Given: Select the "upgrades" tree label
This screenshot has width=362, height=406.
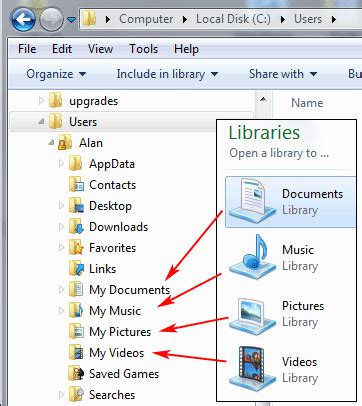Looking at the screenshot, I should (94, 101).
